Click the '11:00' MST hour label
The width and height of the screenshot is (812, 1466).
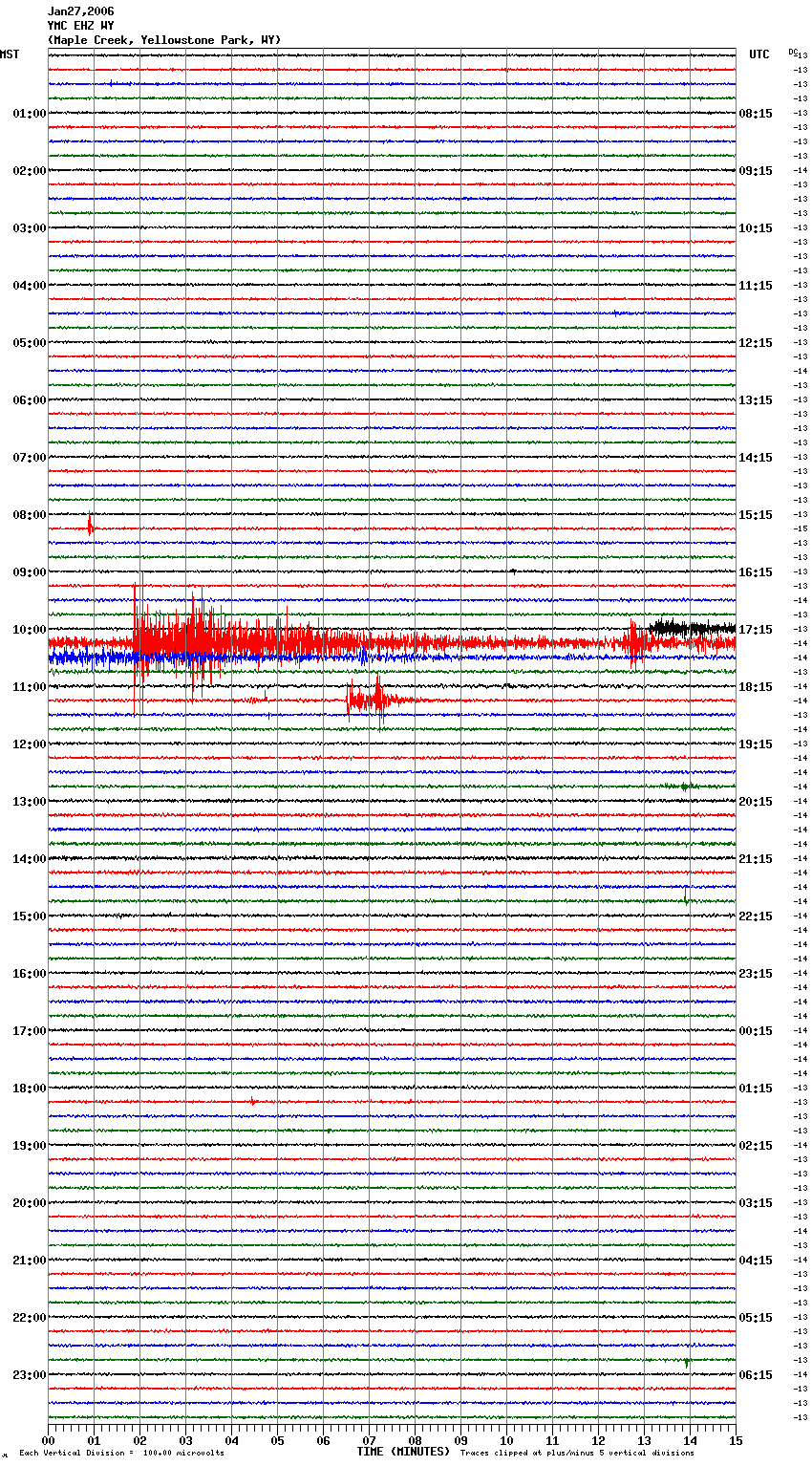click(x=30, y=687)
